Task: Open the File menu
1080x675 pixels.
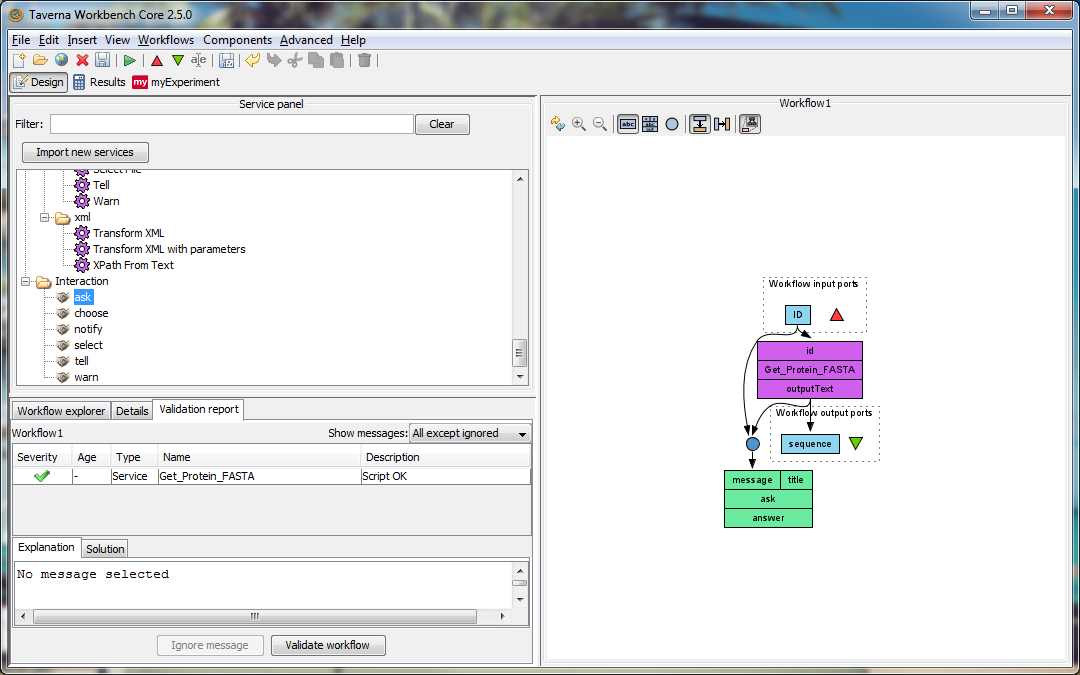Action: click(21, 40)
